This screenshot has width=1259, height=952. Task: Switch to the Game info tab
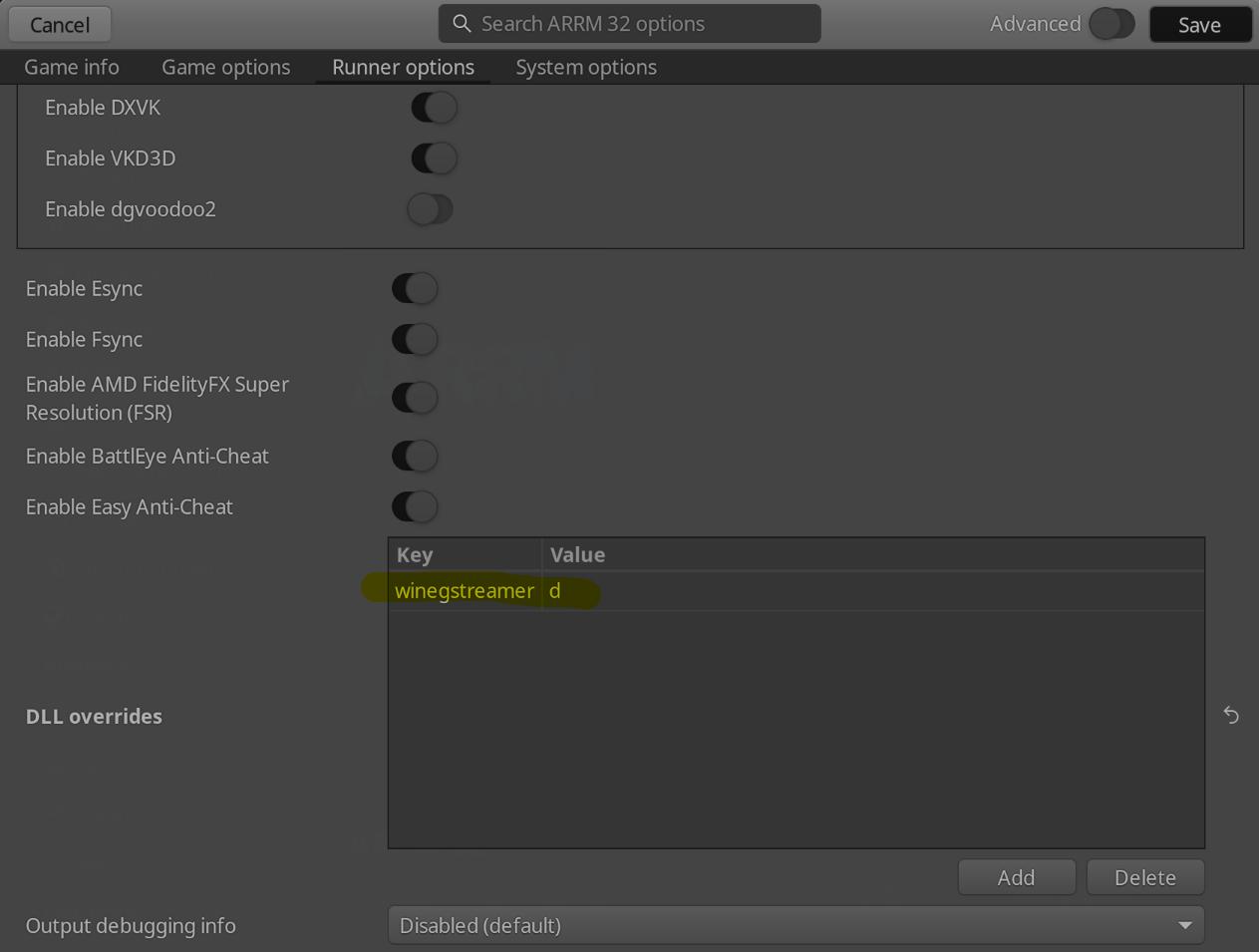tap(72, 68)
